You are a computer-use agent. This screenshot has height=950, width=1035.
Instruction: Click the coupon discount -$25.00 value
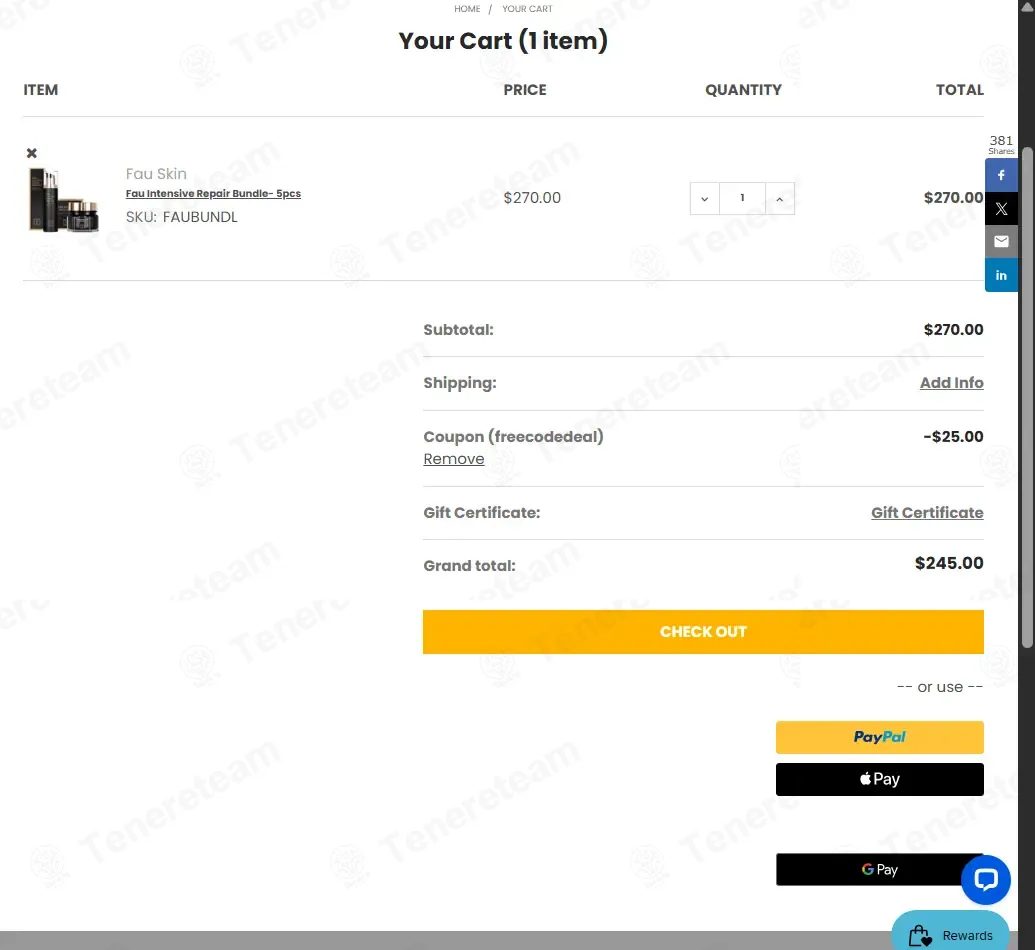(x=953, y=436)
